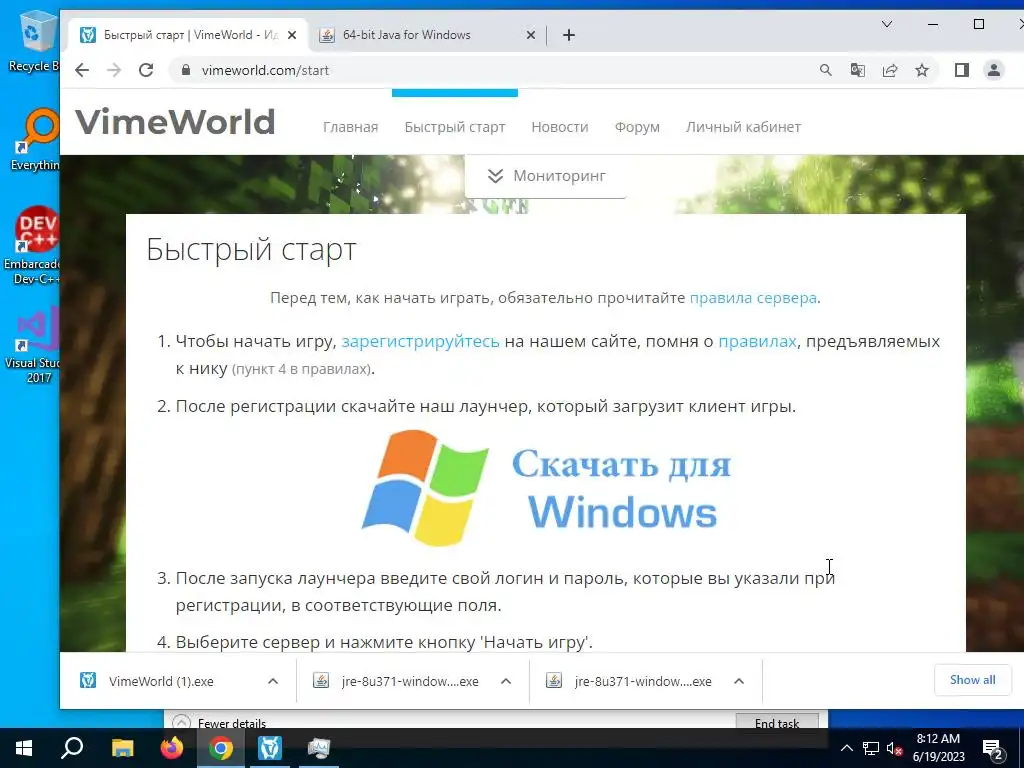Screen dimensions: 1024x768
Task: Follow the правилах link in step 1
Action: [758, 342]
